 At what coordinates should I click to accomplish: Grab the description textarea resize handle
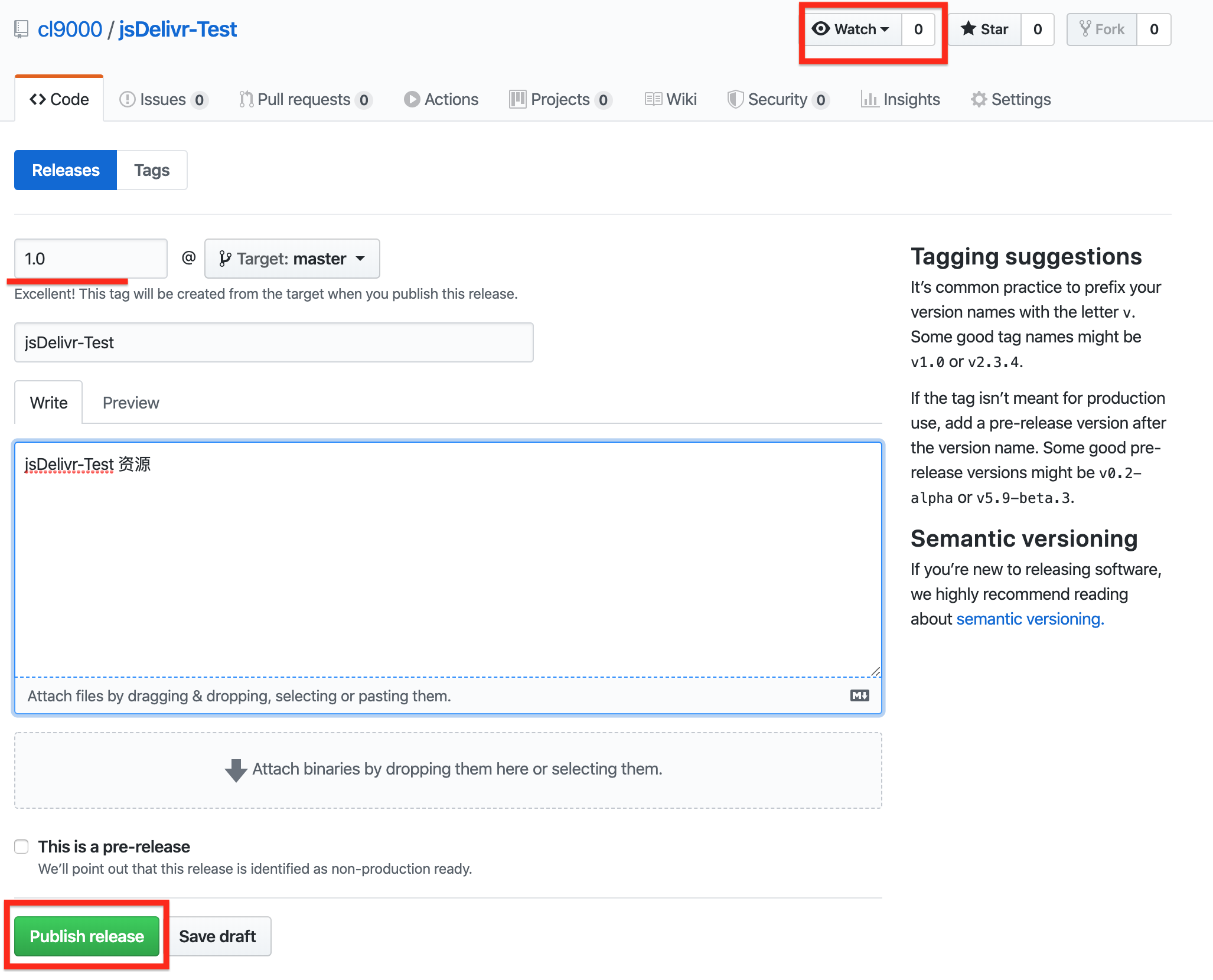click(875, 671)
